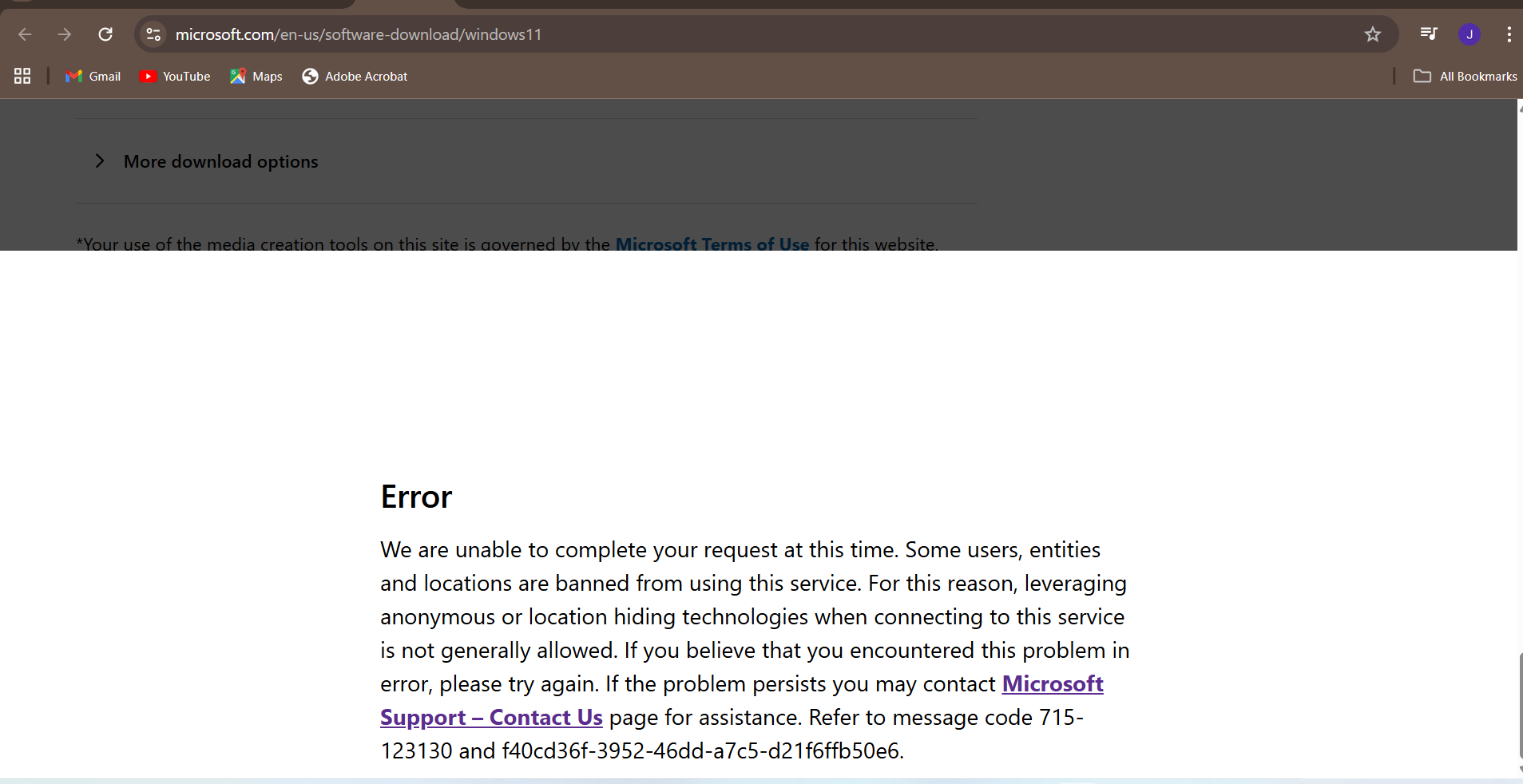1523x784 pixels.
Task: Bookmark this page with the star icon
Action: (x=1372, y=34)
